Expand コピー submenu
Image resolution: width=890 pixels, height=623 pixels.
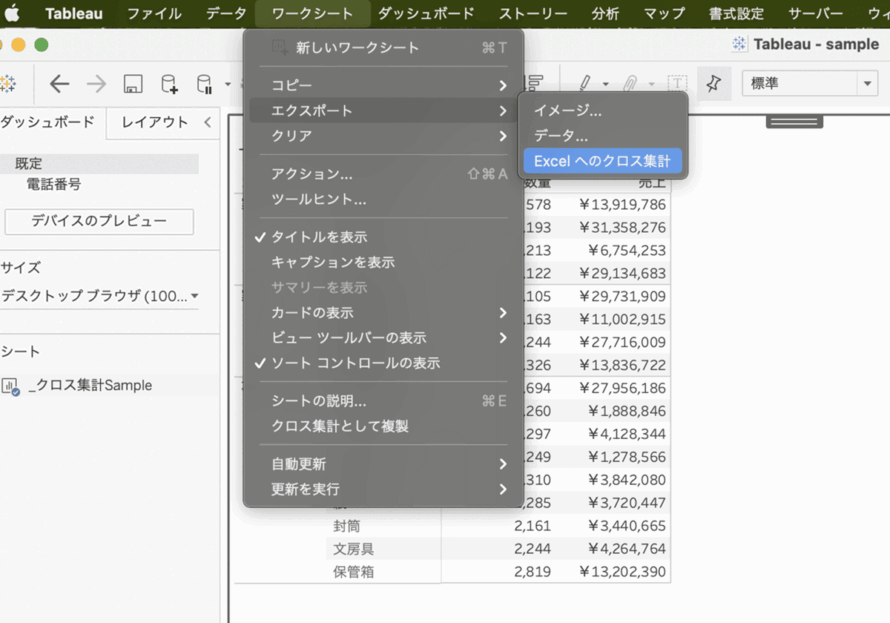(x=383, y=85)
